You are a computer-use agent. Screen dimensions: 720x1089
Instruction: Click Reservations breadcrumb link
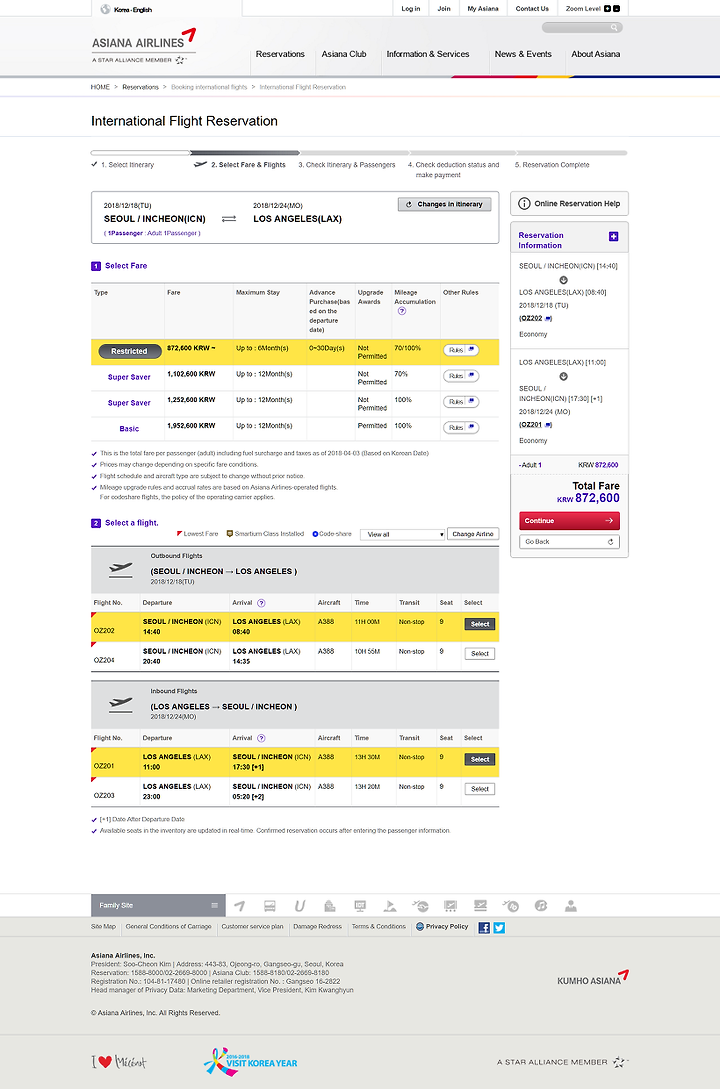pos(140,88)
